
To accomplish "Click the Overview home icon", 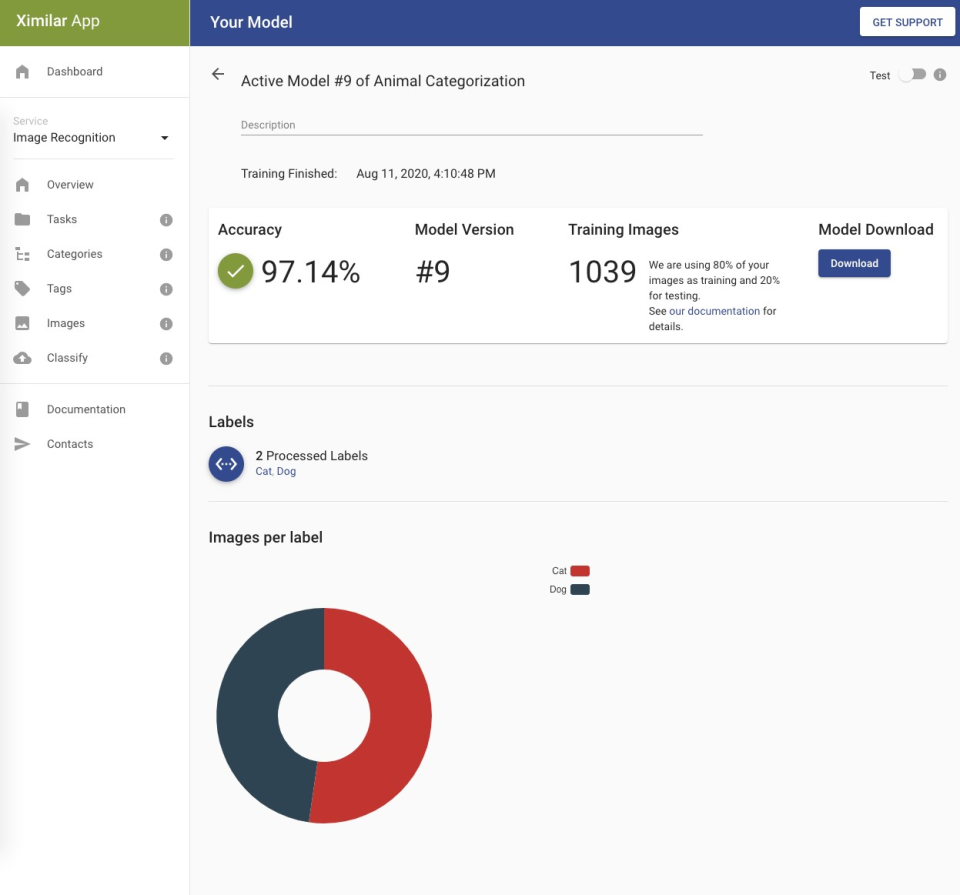I will [x=22, y=185].
